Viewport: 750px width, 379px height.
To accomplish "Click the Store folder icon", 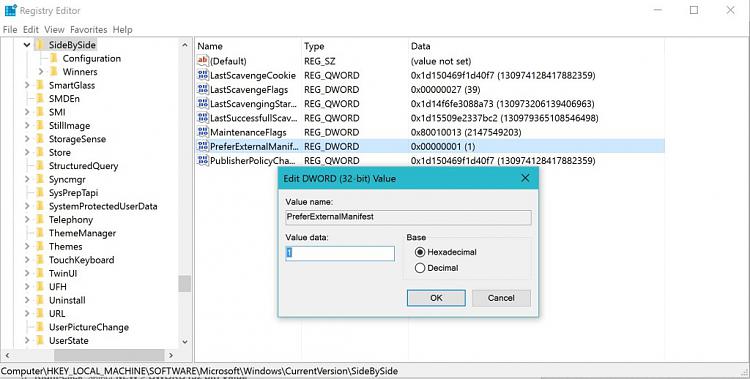I will click(x=40, y=152).
